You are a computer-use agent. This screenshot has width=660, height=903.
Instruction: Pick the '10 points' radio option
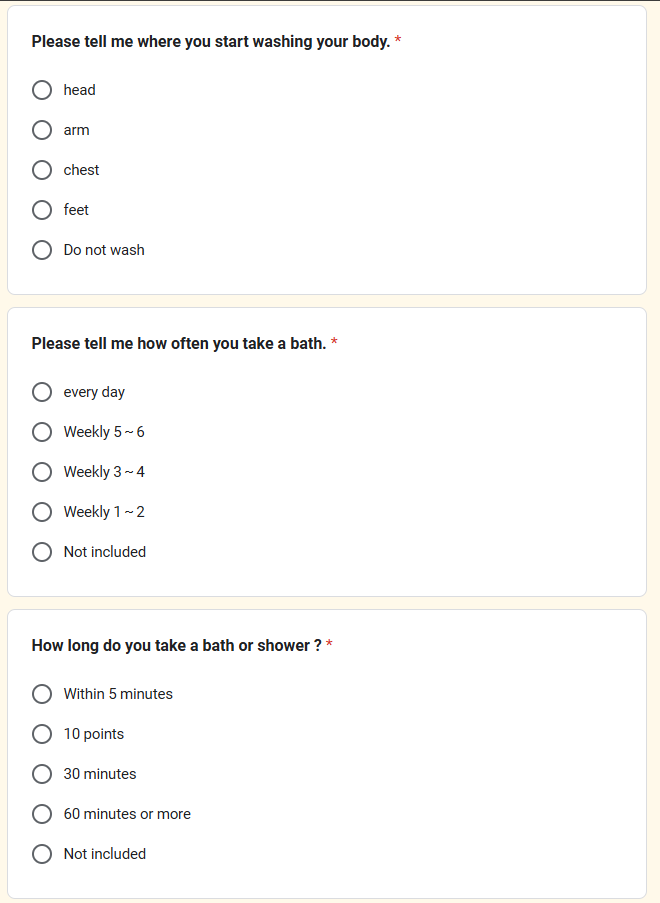(x=42, y=734)
